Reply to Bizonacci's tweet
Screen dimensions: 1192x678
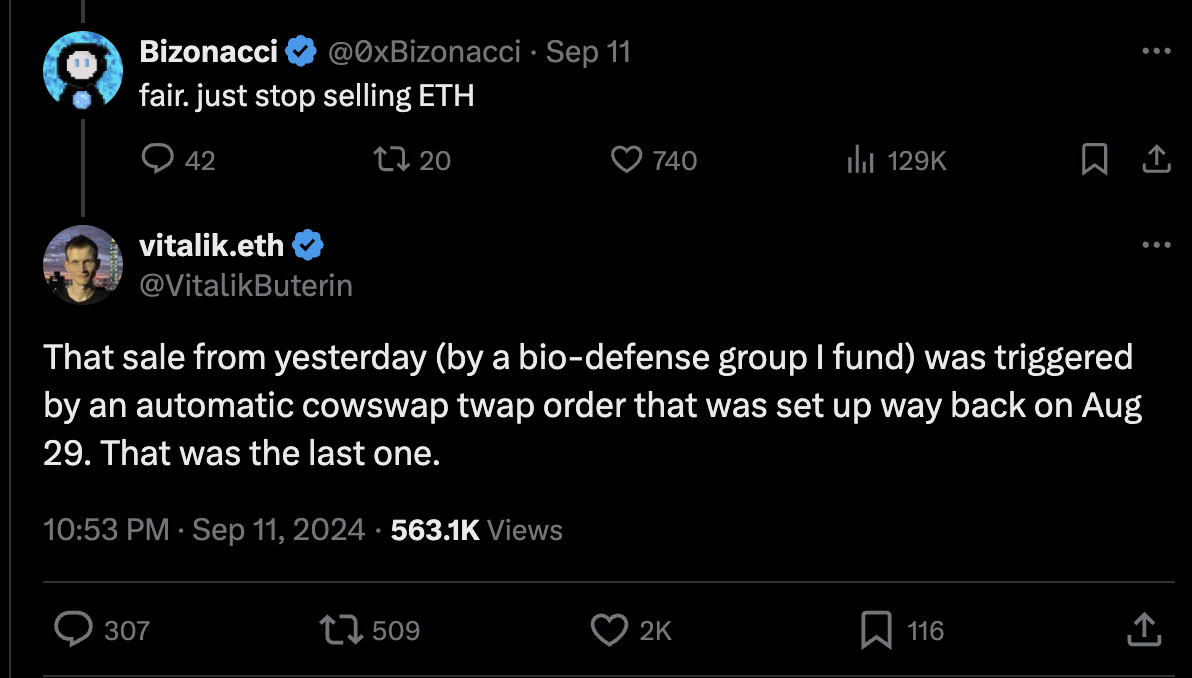click(158, 159)
